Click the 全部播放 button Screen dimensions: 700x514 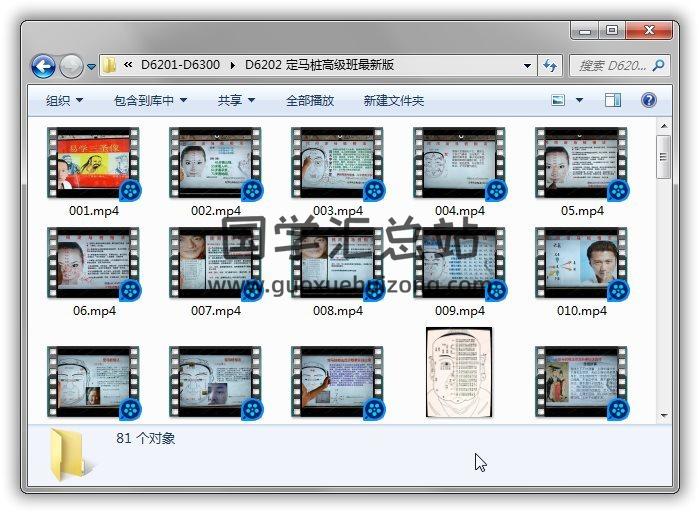(310, 100)
